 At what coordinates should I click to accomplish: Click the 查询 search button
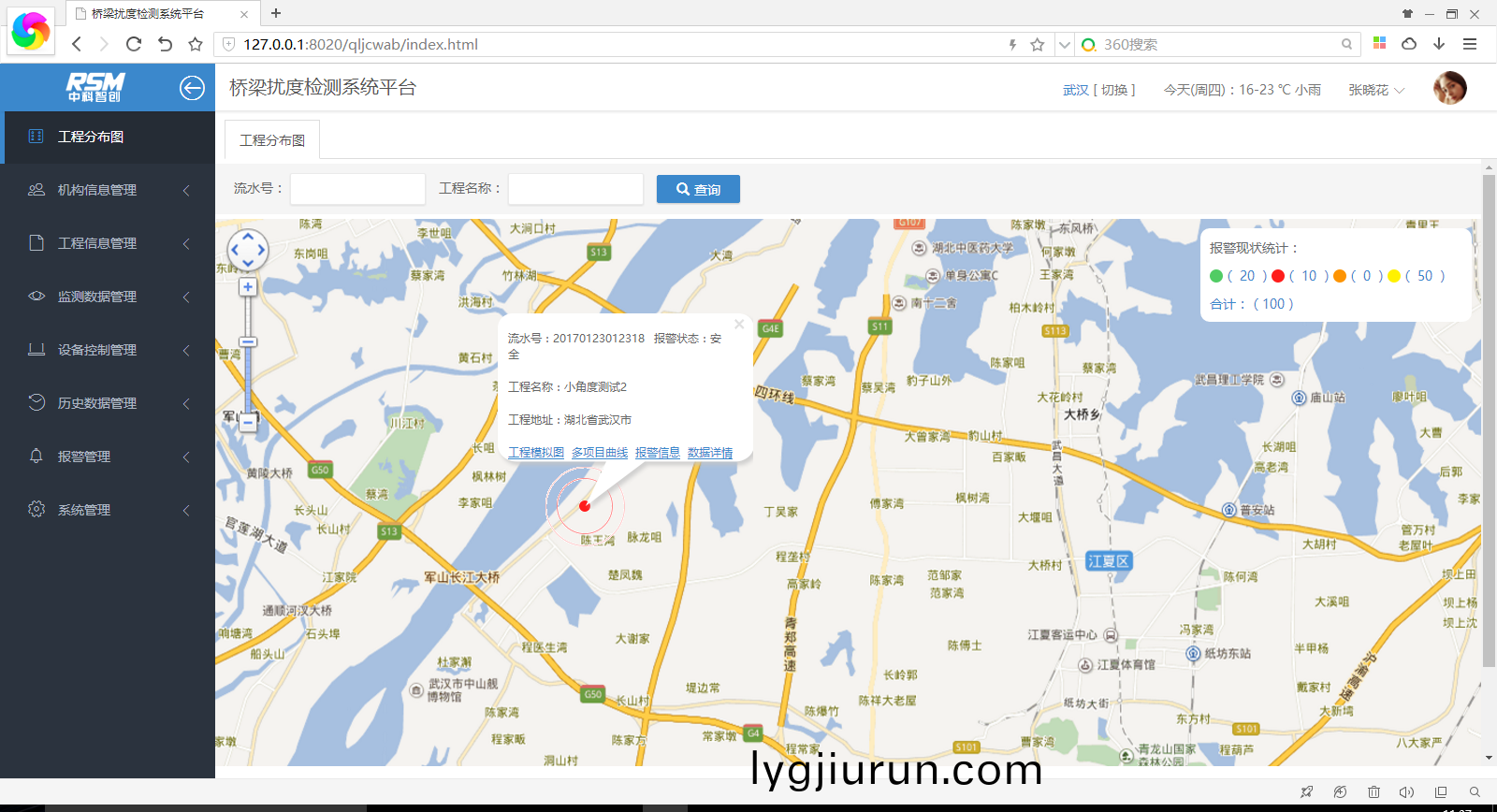[698, 189]
